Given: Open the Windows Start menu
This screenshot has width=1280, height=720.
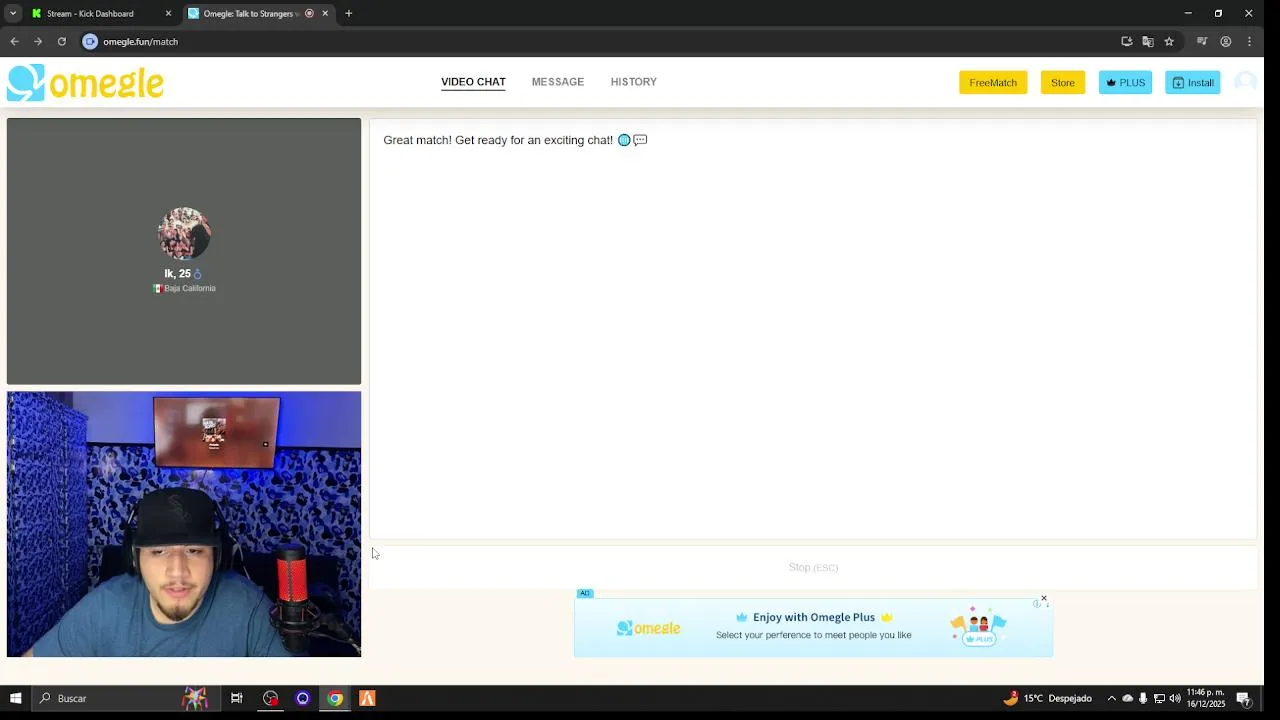Looking at the screenshot, I should (x=15, y=698).
